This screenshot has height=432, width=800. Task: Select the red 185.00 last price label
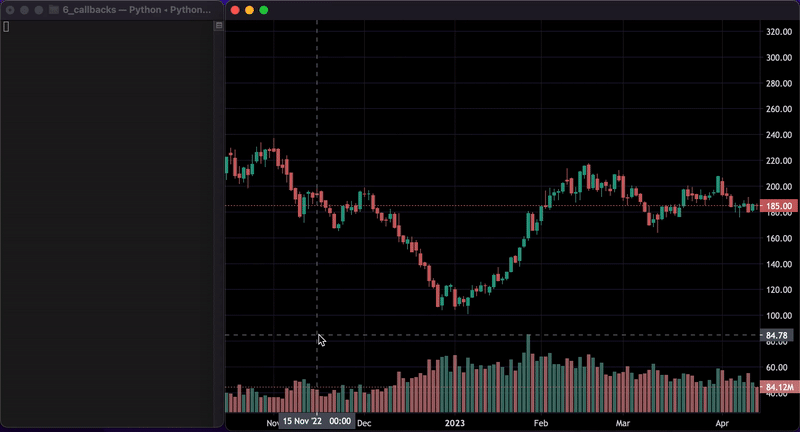tap(778, 206)
